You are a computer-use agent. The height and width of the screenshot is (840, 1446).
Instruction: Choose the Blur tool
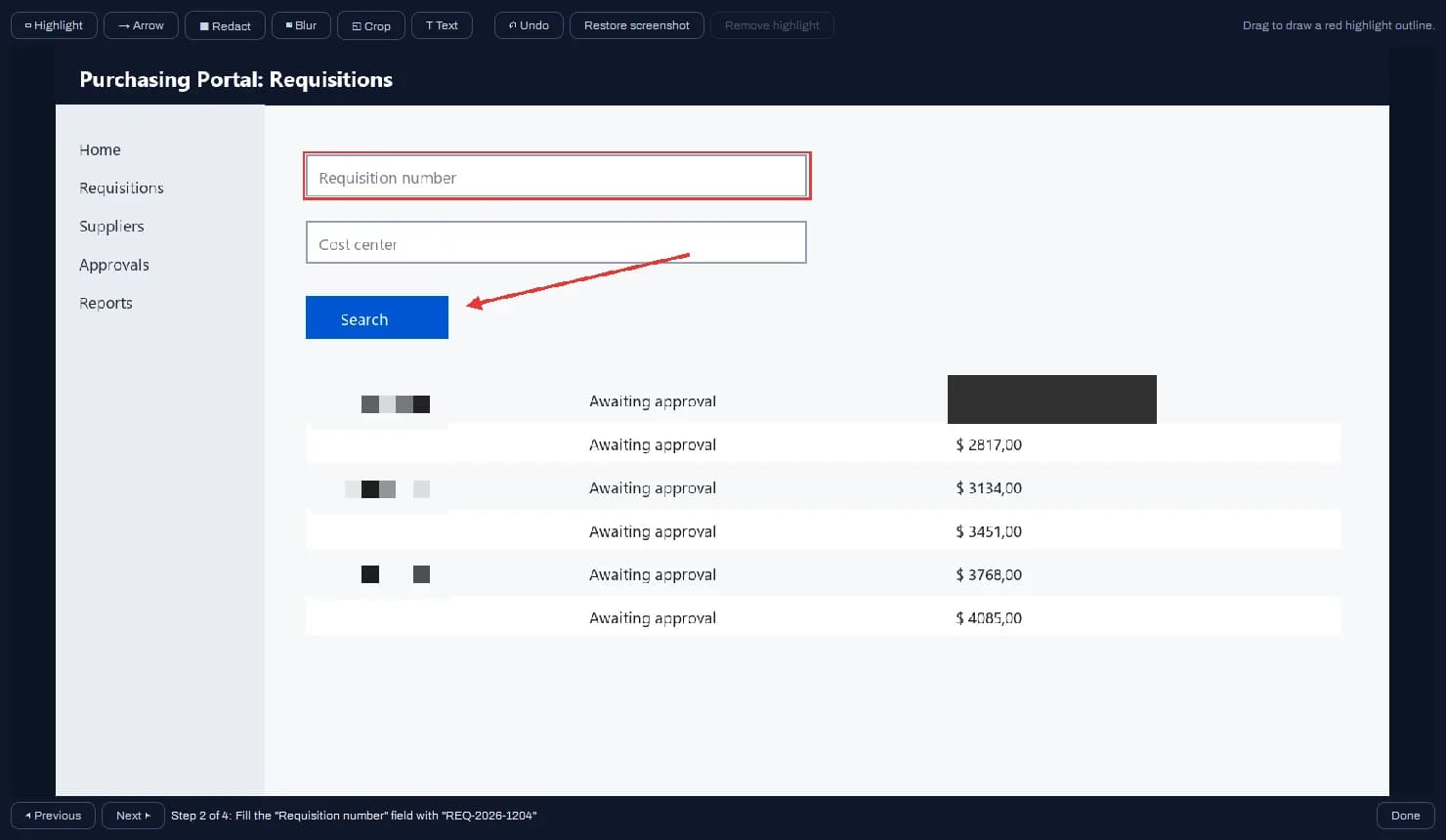point(301,25)
